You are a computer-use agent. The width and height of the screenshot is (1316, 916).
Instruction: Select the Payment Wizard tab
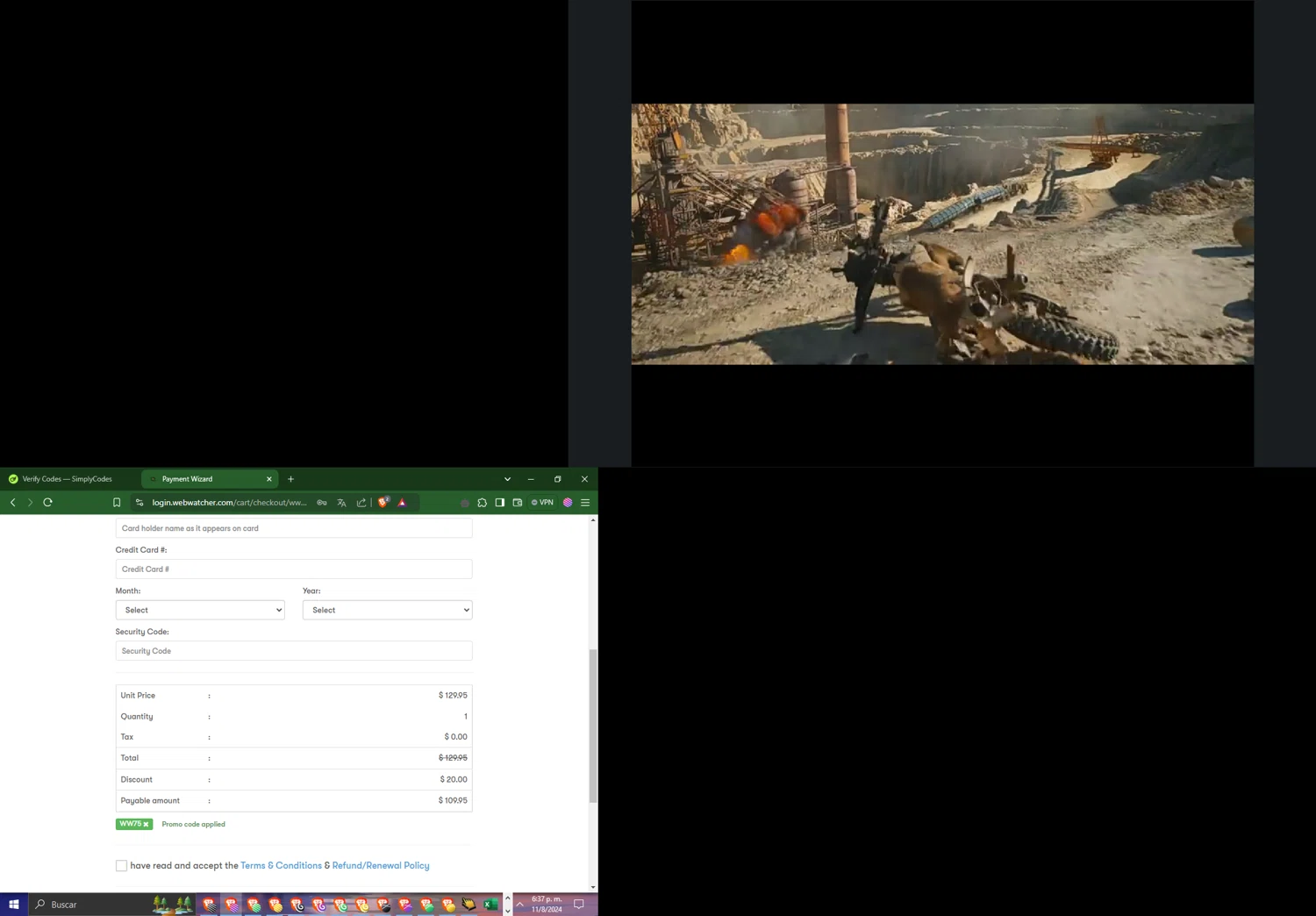click(x=210, y=479)
